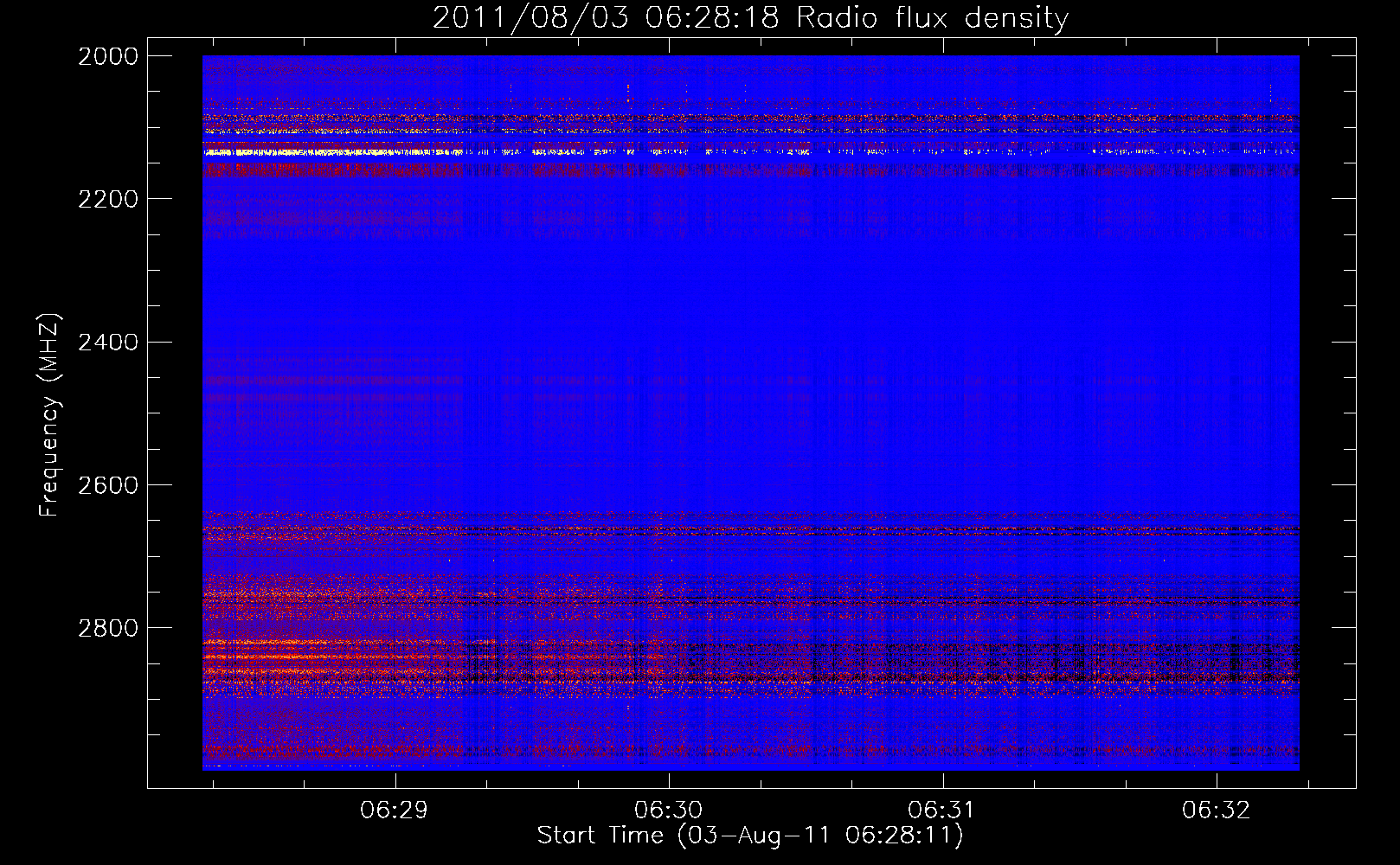Click the 06:30 time tick label
This screenshot has width=1400, height=865.
[x=669, y=810]
